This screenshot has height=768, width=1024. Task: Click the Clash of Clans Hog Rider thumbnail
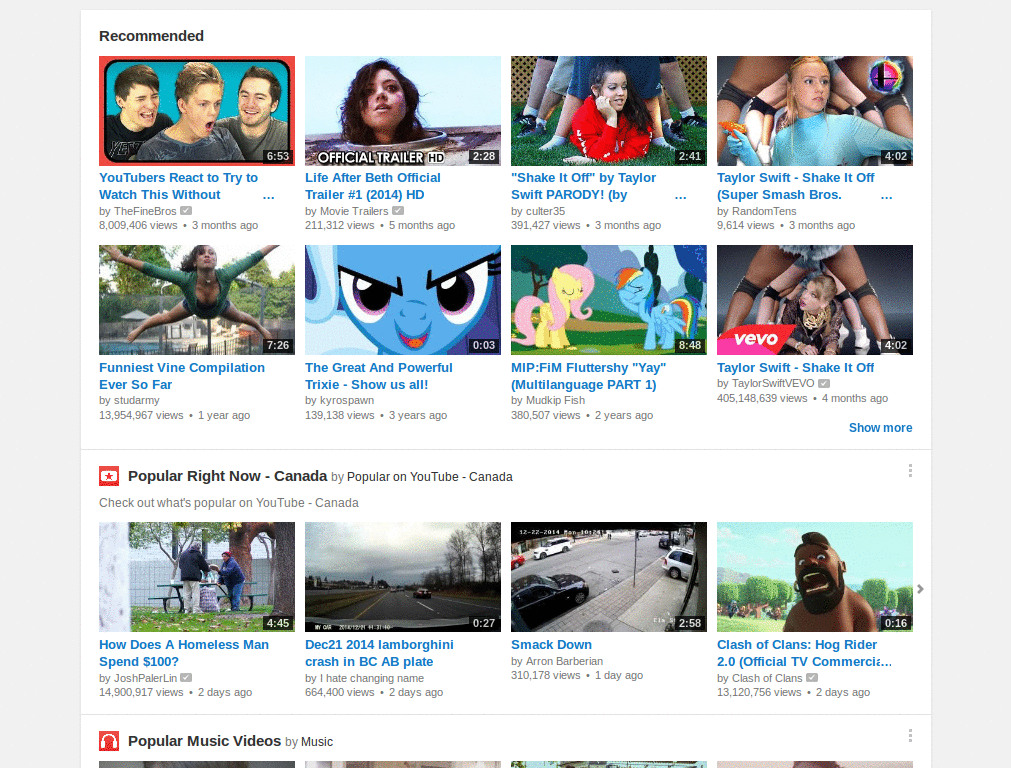coord(814,577)
